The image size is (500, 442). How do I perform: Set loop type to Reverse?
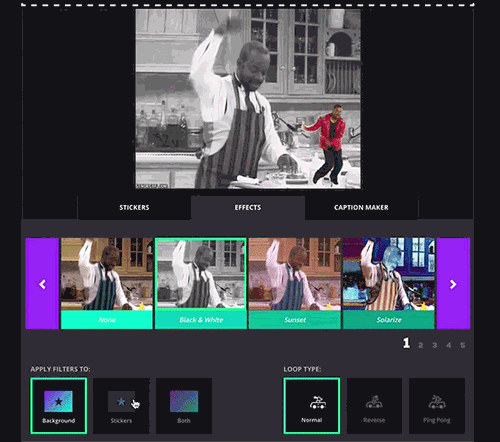pos(374,406)
